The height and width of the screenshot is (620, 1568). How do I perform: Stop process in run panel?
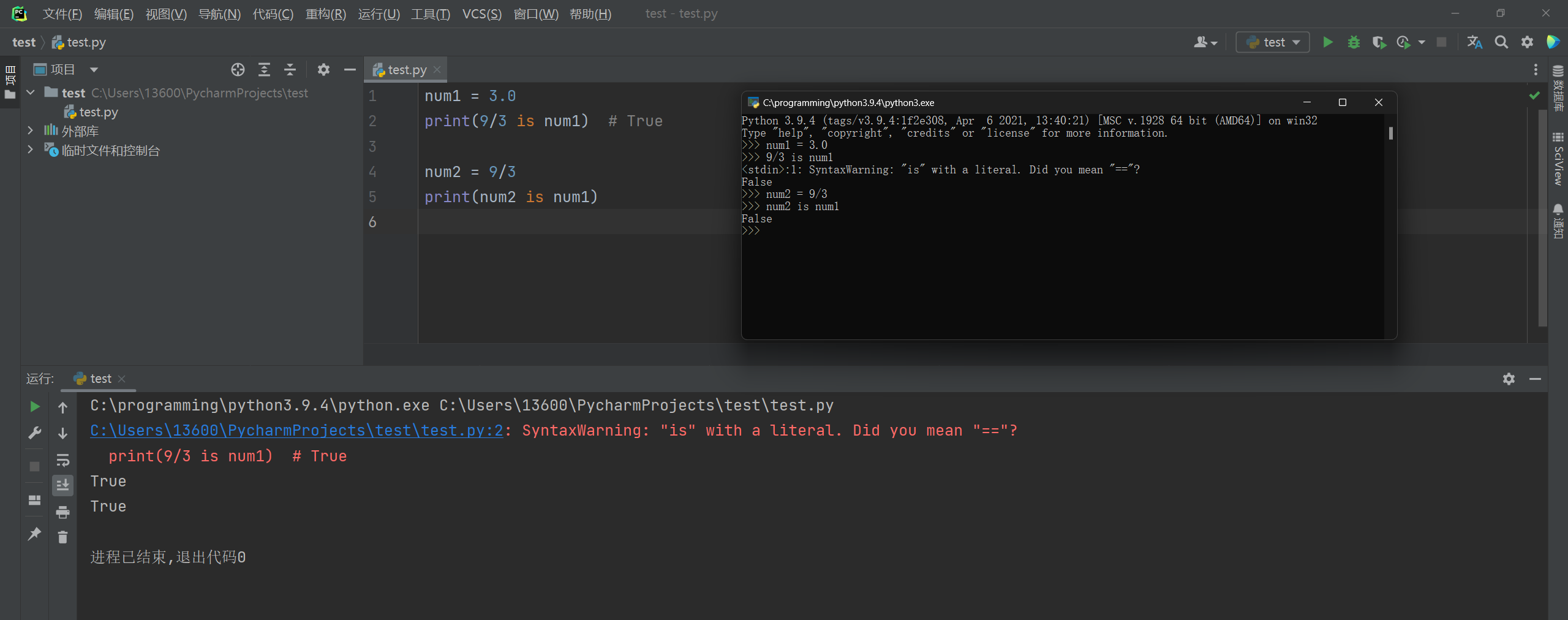click(x=35, y=466)
